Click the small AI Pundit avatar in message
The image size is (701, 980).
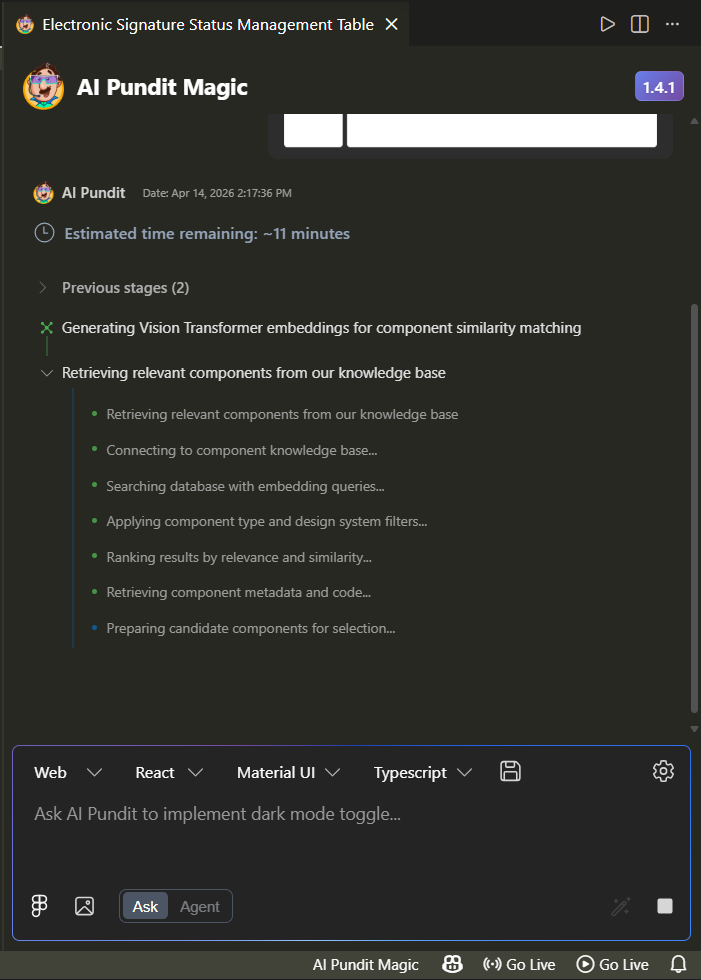click(x=43, y=193)
